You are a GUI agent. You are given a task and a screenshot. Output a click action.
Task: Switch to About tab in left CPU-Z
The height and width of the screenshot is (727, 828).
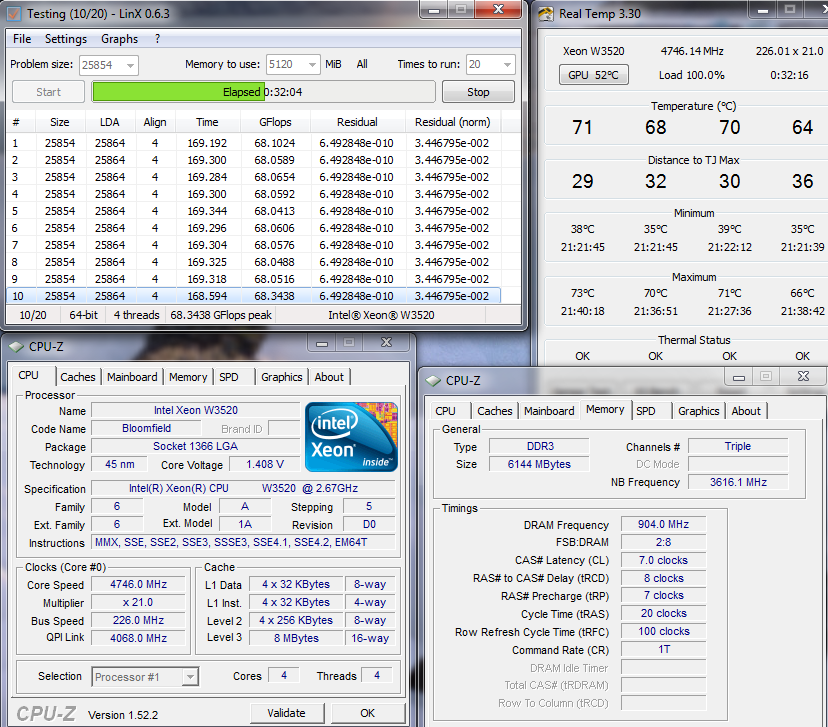[x=329, y=377]
